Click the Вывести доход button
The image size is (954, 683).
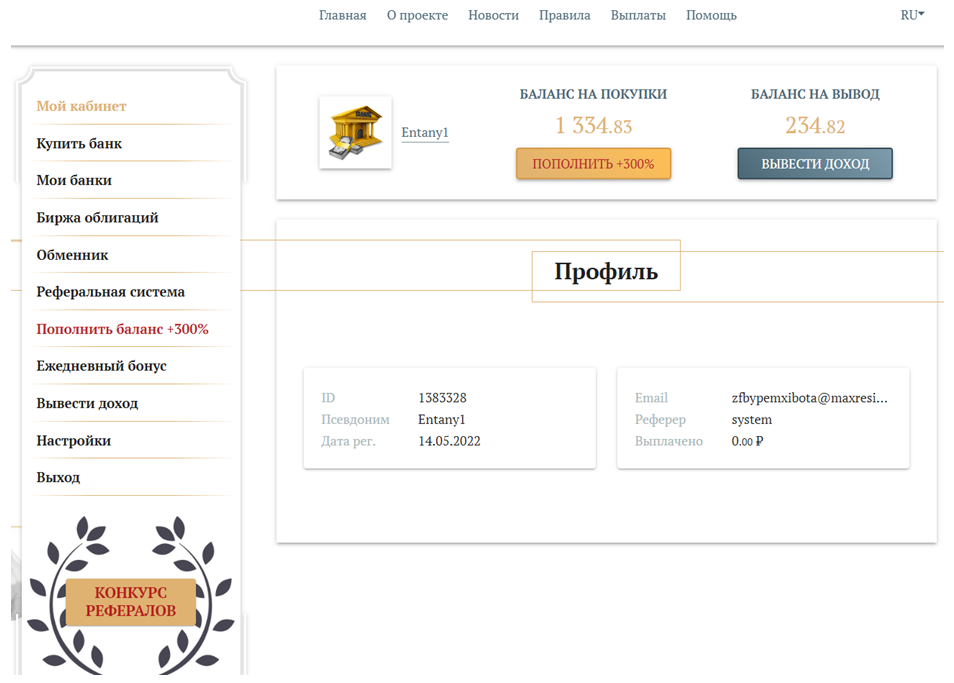point(815,164)
